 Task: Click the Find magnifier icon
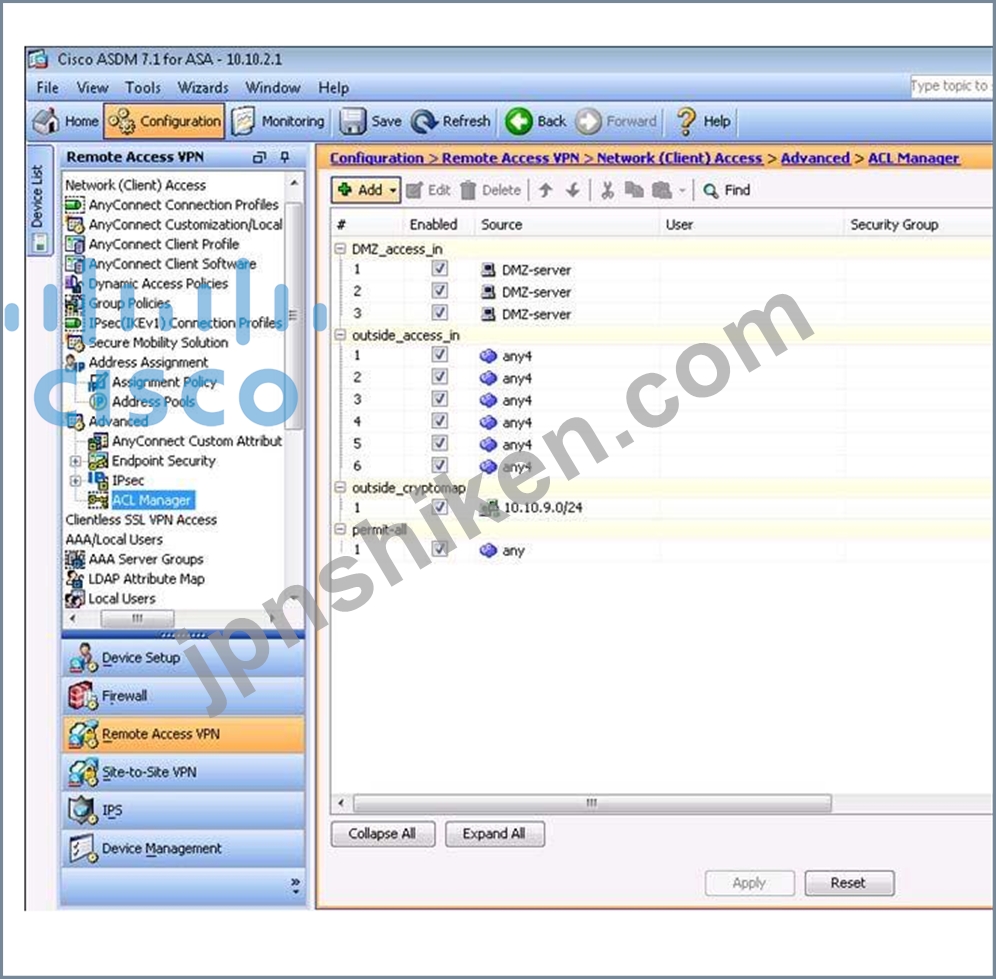(711, 191)
